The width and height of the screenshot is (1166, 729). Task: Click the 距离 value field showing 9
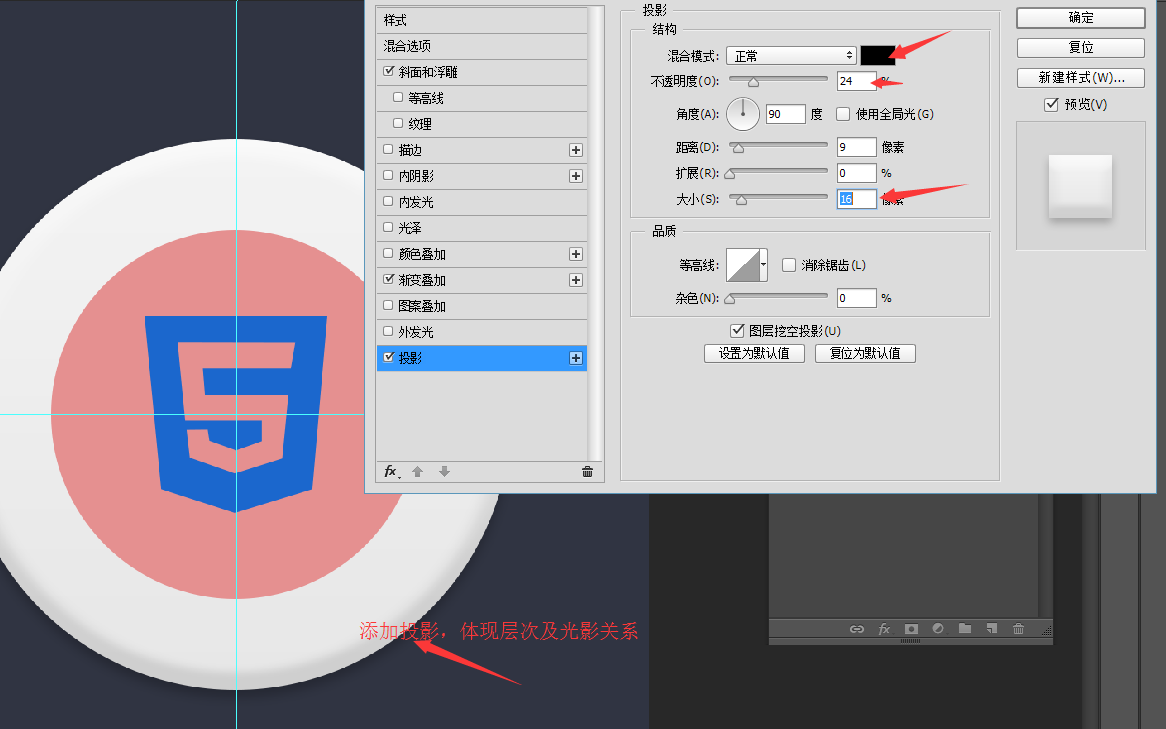(x=857, y=147)
